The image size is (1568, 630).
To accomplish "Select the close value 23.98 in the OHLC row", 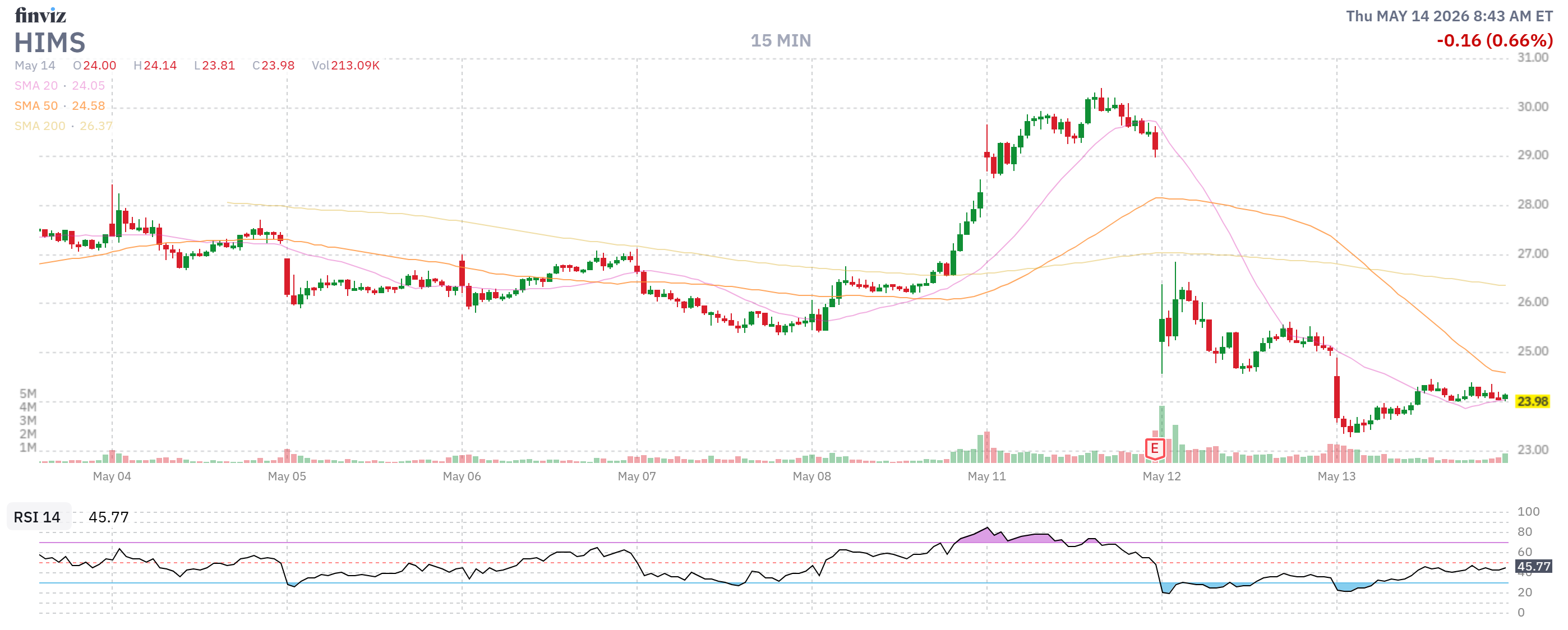I will 278,65.
